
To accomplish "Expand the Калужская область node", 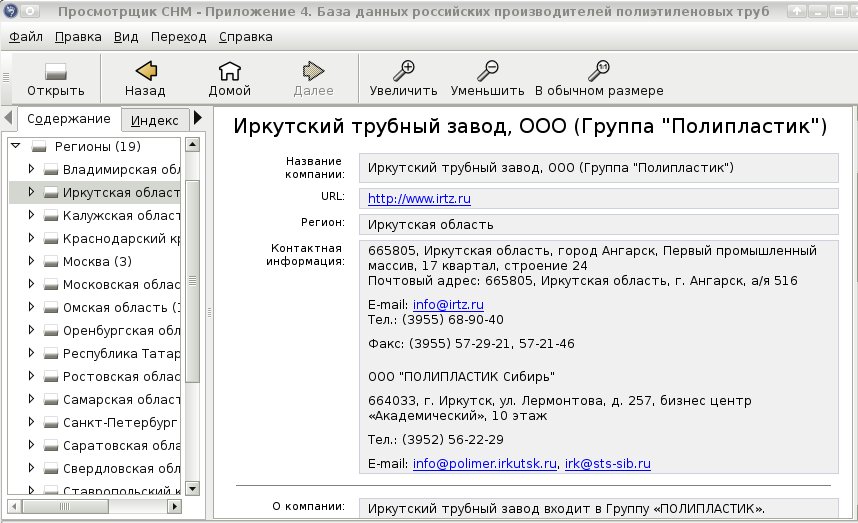I will [31, 215].
